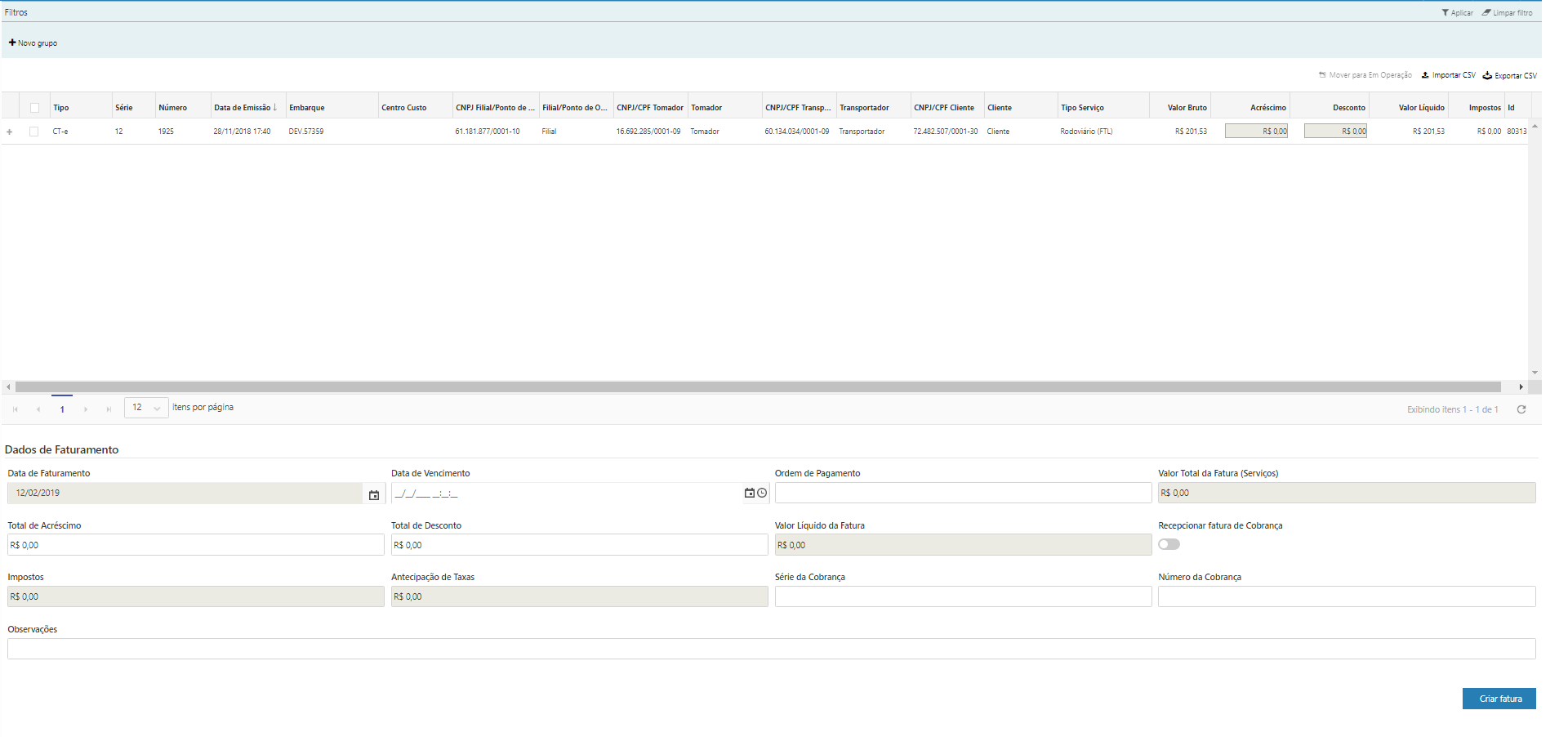
Task: Click the Importar CSV upload icon
Action: 1425,75
